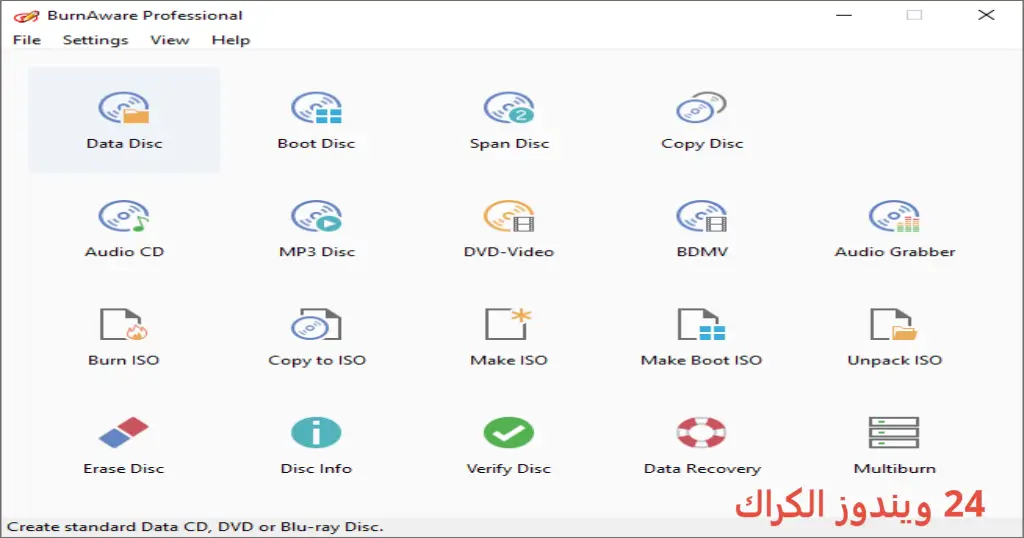
Task: Minimize the BurnAware window
Action: pos(844,15)
